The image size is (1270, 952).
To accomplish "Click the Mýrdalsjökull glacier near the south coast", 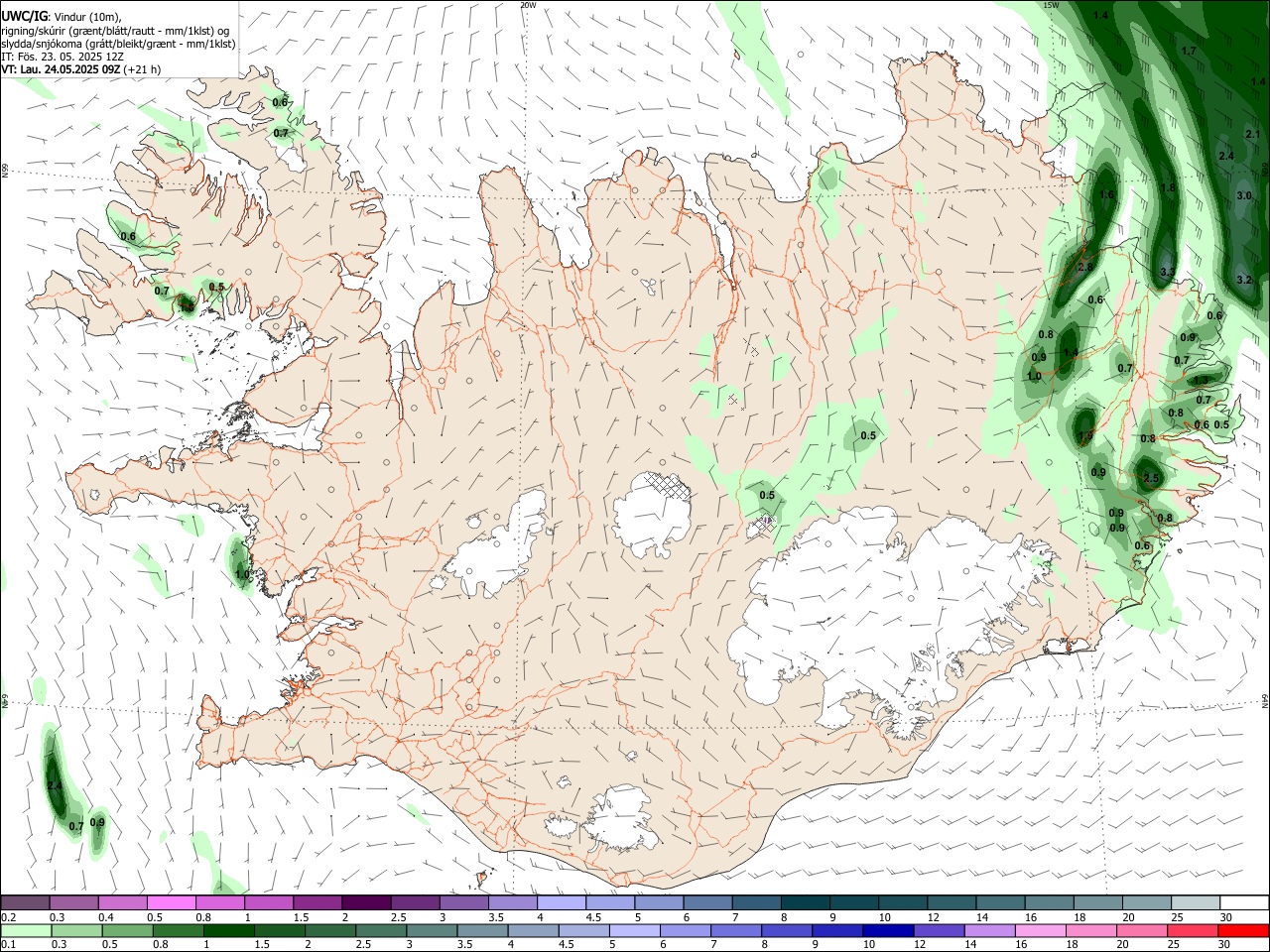I will pyautogui.click(x=620, y=818).
